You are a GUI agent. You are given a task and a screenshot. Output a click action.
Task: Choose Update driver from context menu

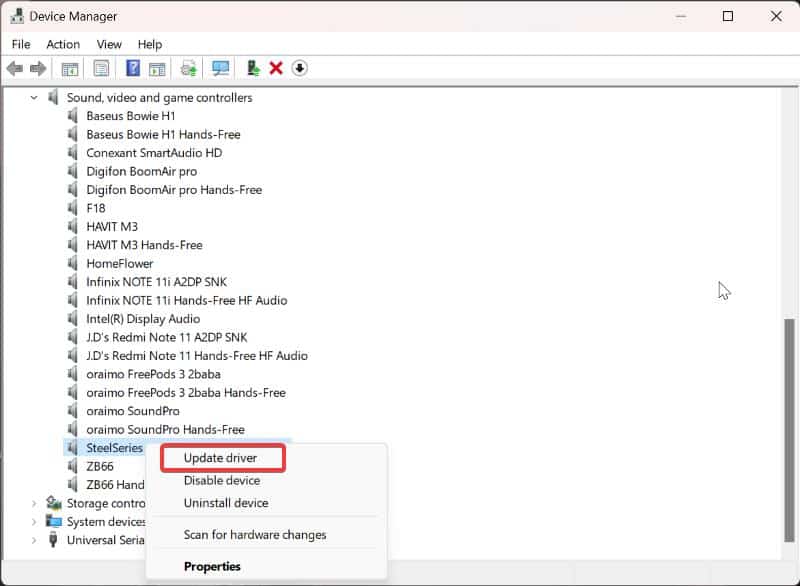[x=222, y=458]
